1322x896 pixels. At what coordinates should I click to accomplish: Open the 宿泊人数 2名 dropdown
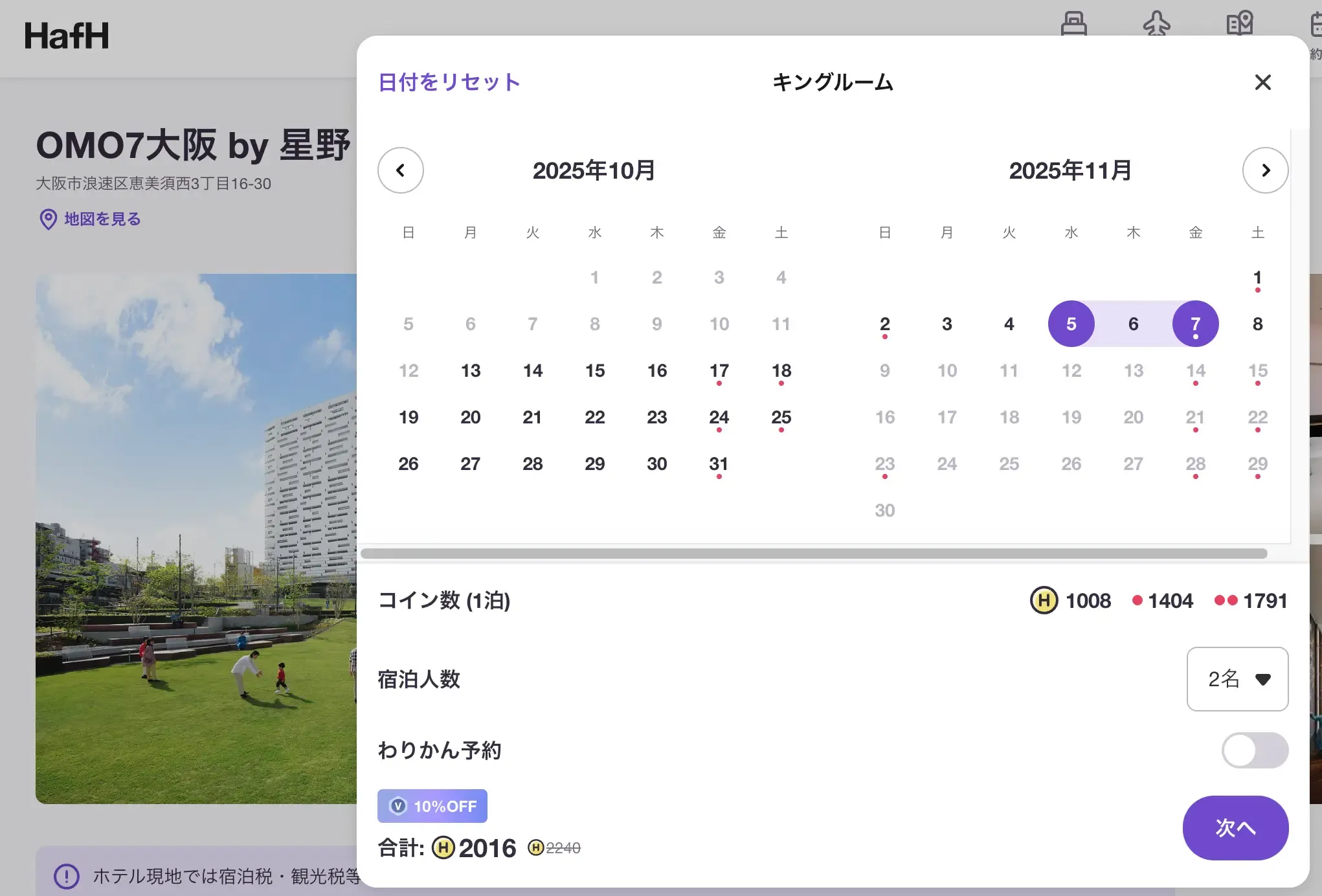[x=1237, y=679]
